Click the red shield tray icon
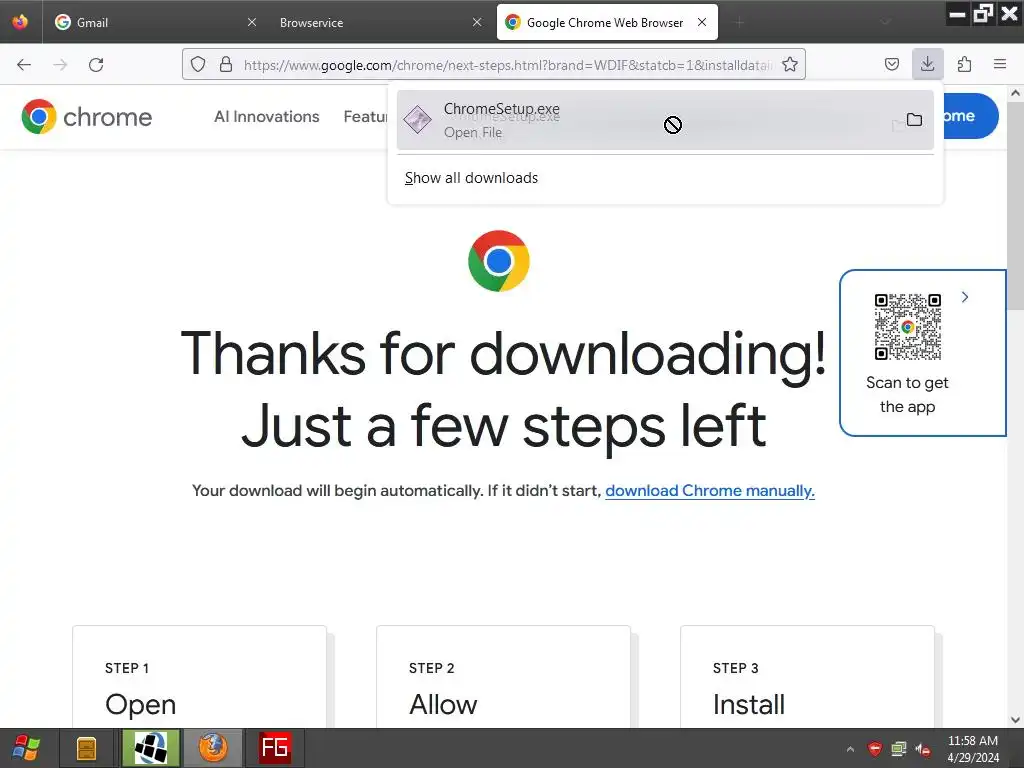Screen dimensions: 1024x768 tap(874, 749)
